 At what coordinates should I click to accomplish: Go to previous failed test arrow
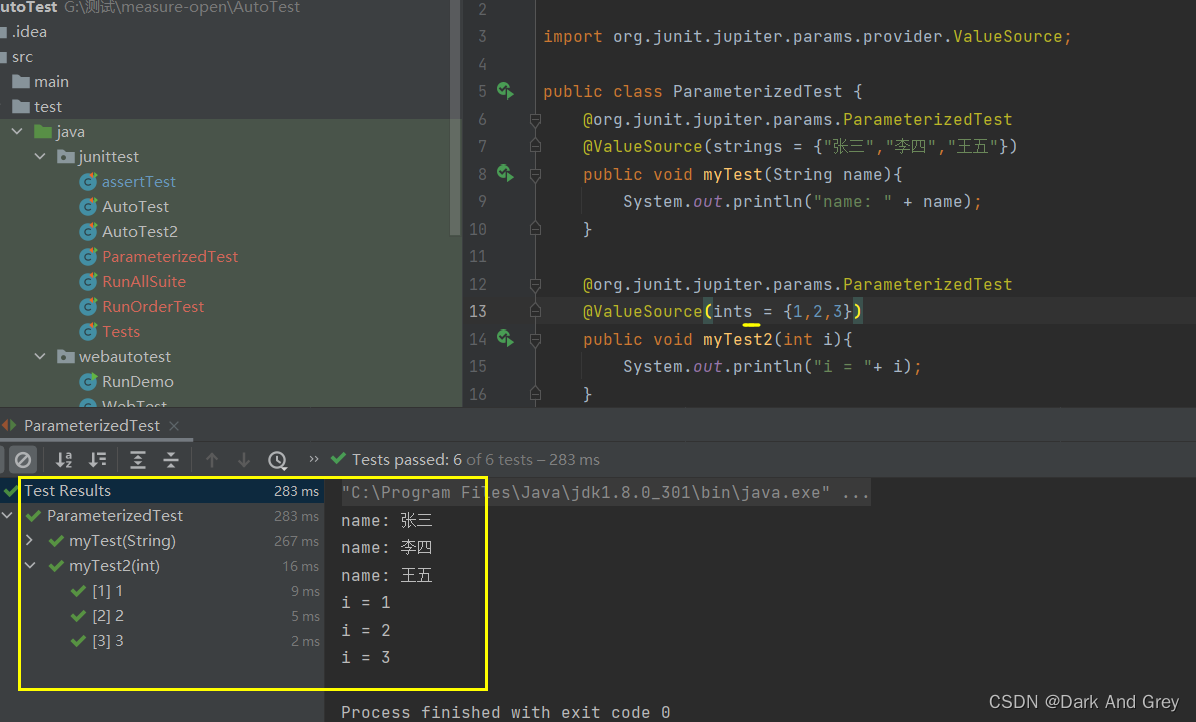[212, 460]
